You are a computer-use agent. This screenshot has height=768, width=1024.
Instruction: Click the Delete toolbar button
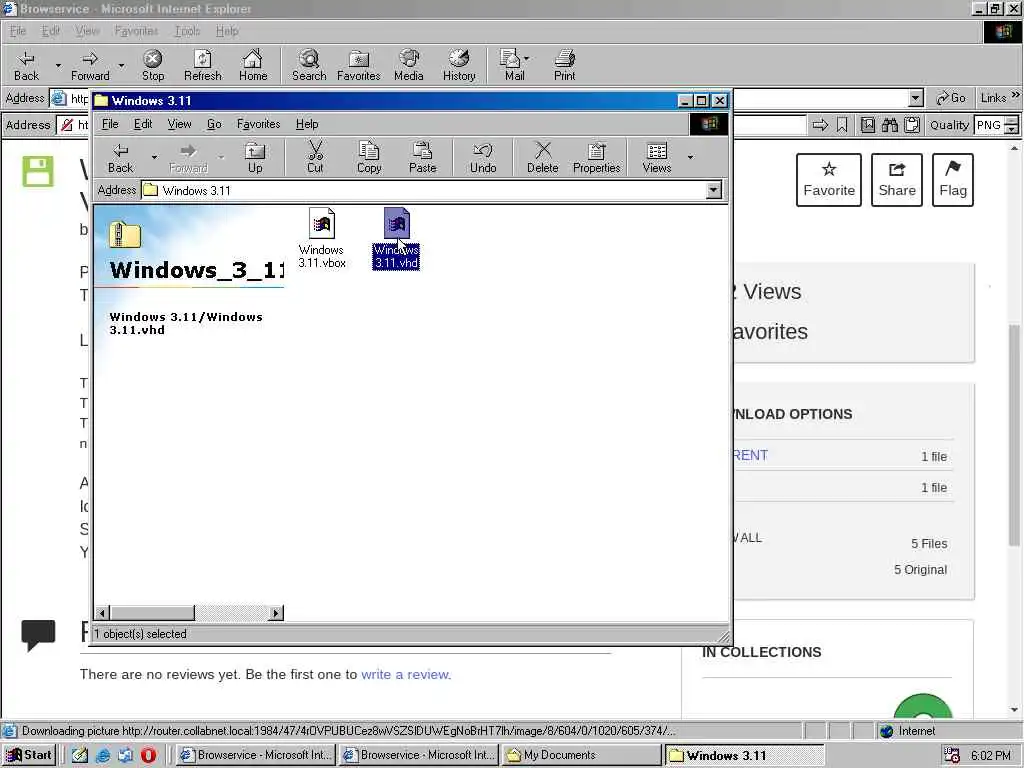click(x=543, y=158)
